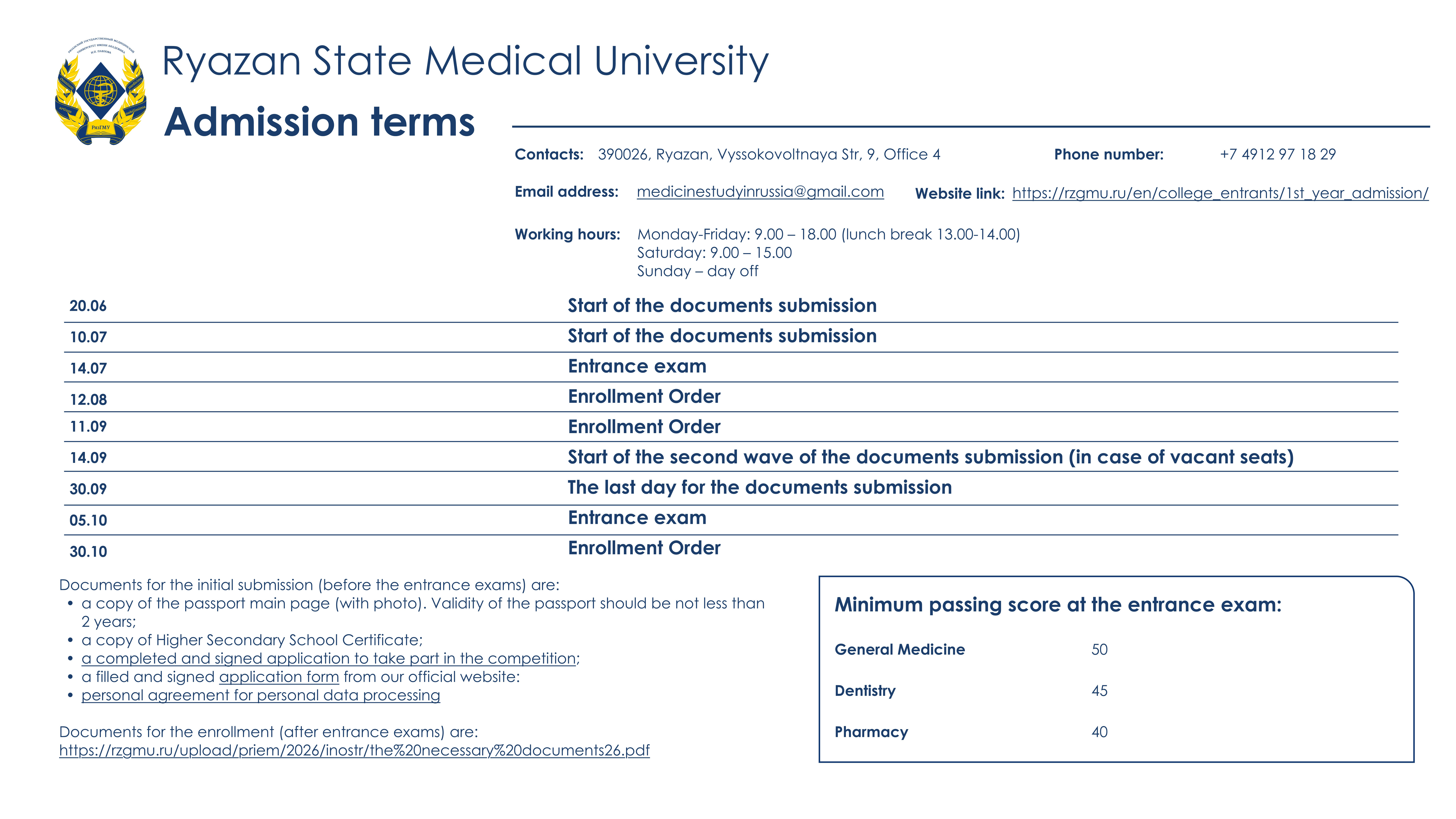Open the application form link
Screen dimensions: 1456x819
[x=279, y=677]
